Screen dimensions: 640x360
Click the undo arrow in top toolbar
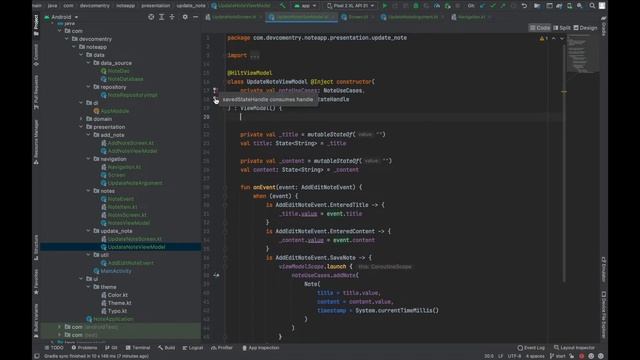[524, 6]
